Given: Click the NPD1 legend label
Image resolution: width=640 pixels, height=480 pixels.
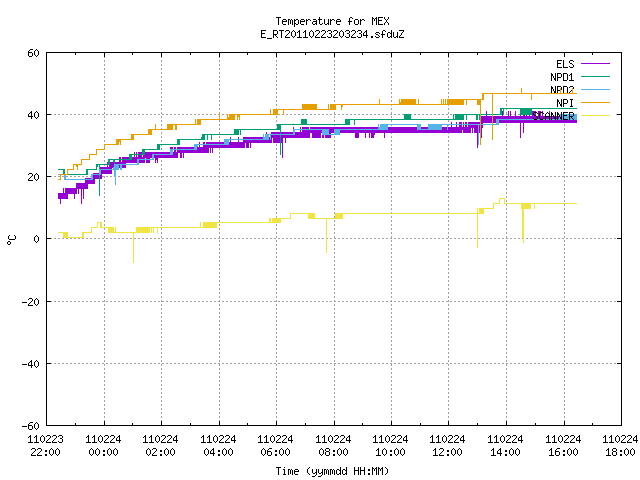Looking at the screenshot, I should (562, 77).
